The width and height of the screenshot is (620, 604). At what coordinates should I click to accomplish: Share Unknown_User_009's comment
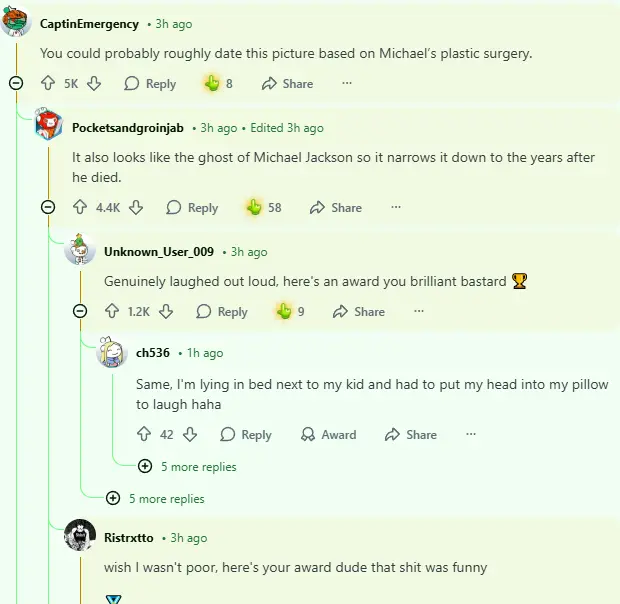click(358, 312)
